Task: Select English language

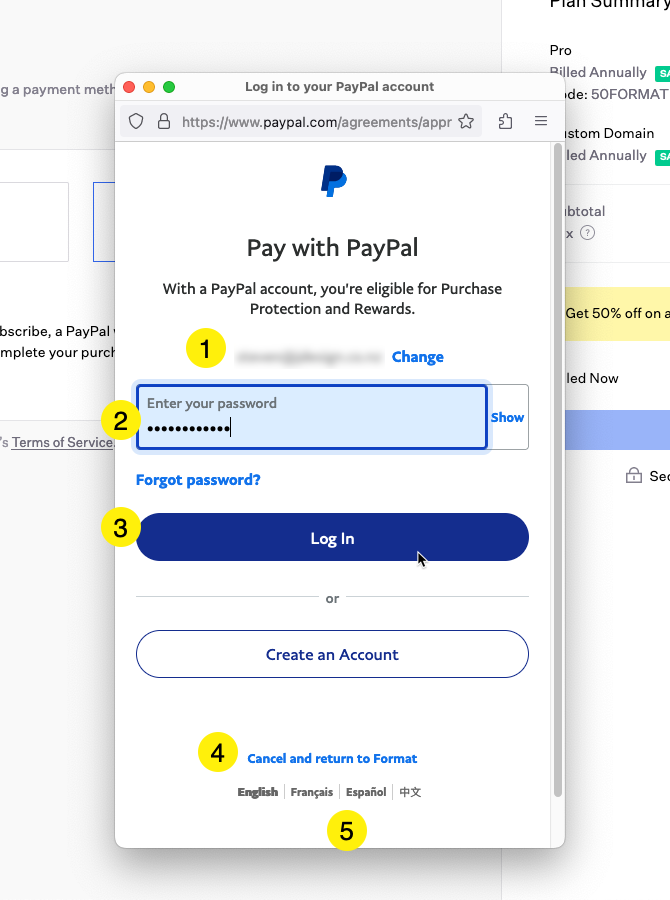Action: point(258,792)
